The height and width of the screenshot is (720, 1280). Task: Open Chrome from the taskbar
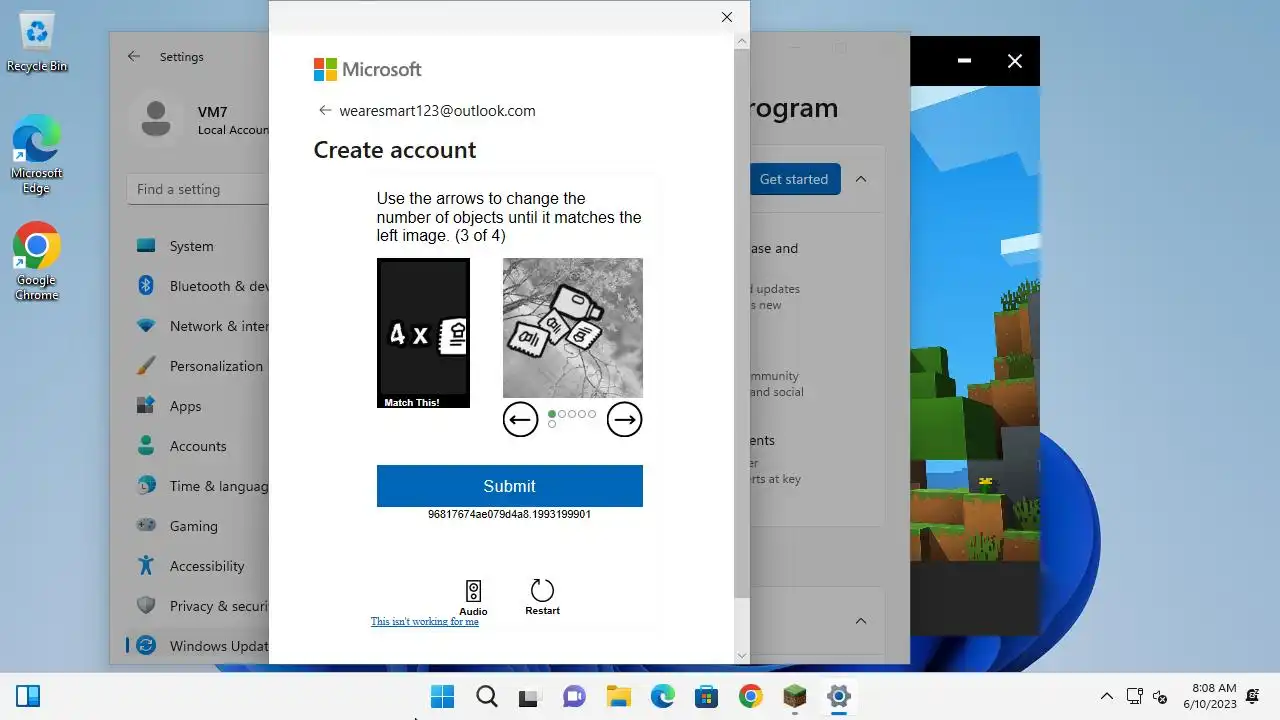pyautogui.click(x=751, y=696)
